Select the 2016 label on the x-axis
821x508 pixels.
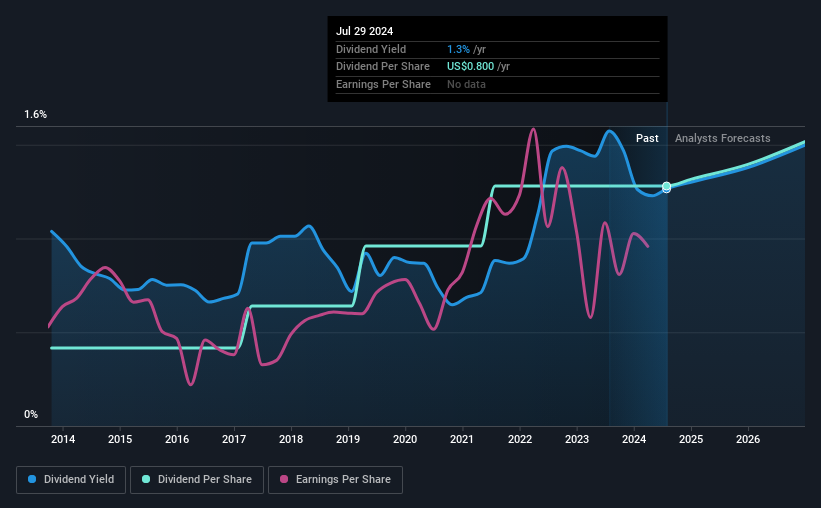pos(177,439)
